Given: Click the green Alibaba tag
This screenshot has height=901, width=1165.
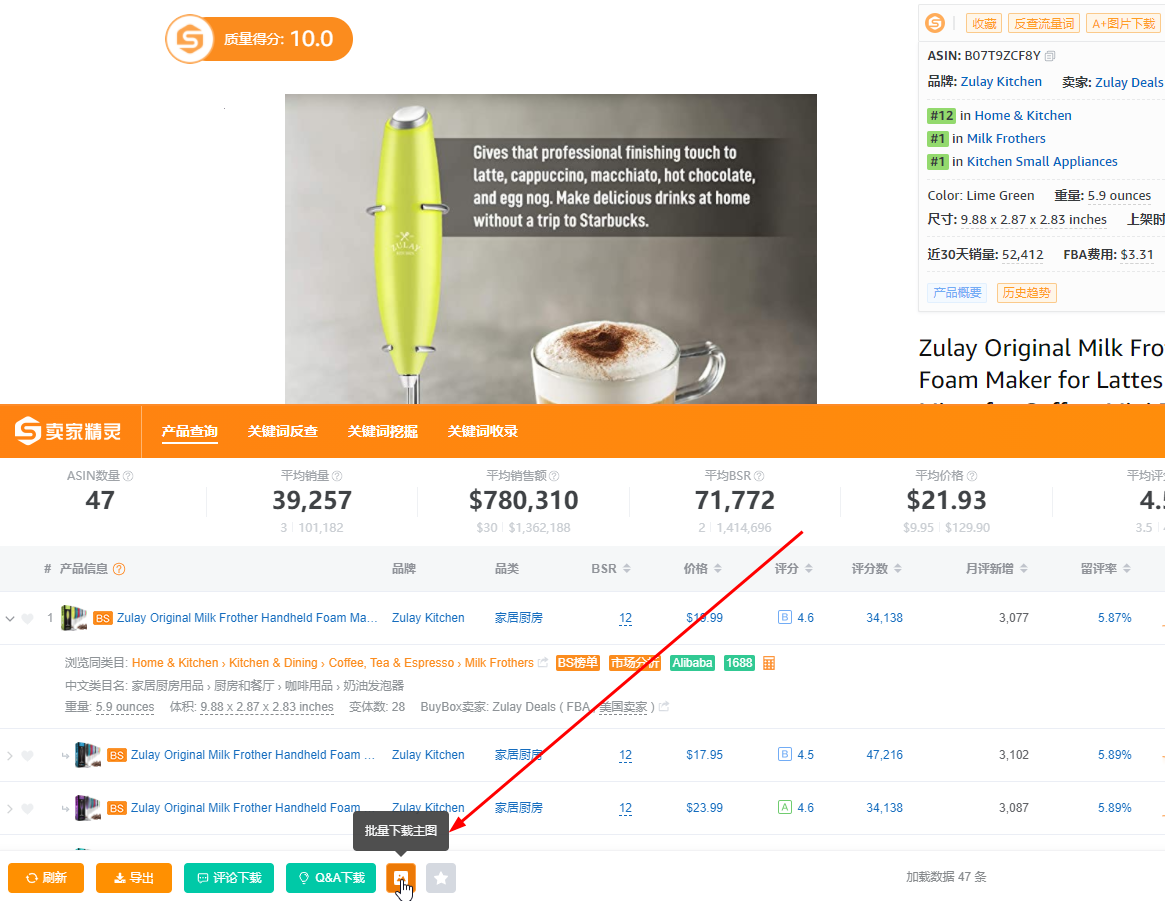Looking at the screenshot, I should pyautogui.click(x=692, y=663).
